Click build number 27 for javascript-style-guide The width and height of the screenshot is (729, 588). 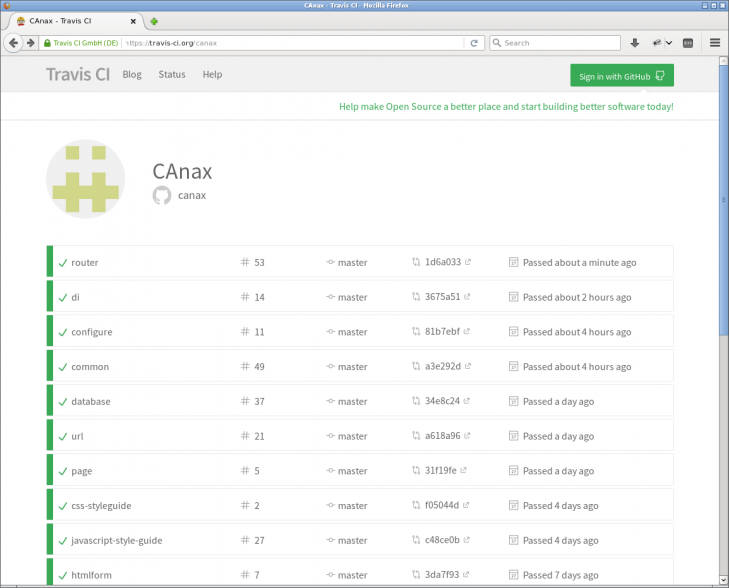pos(259,541)
